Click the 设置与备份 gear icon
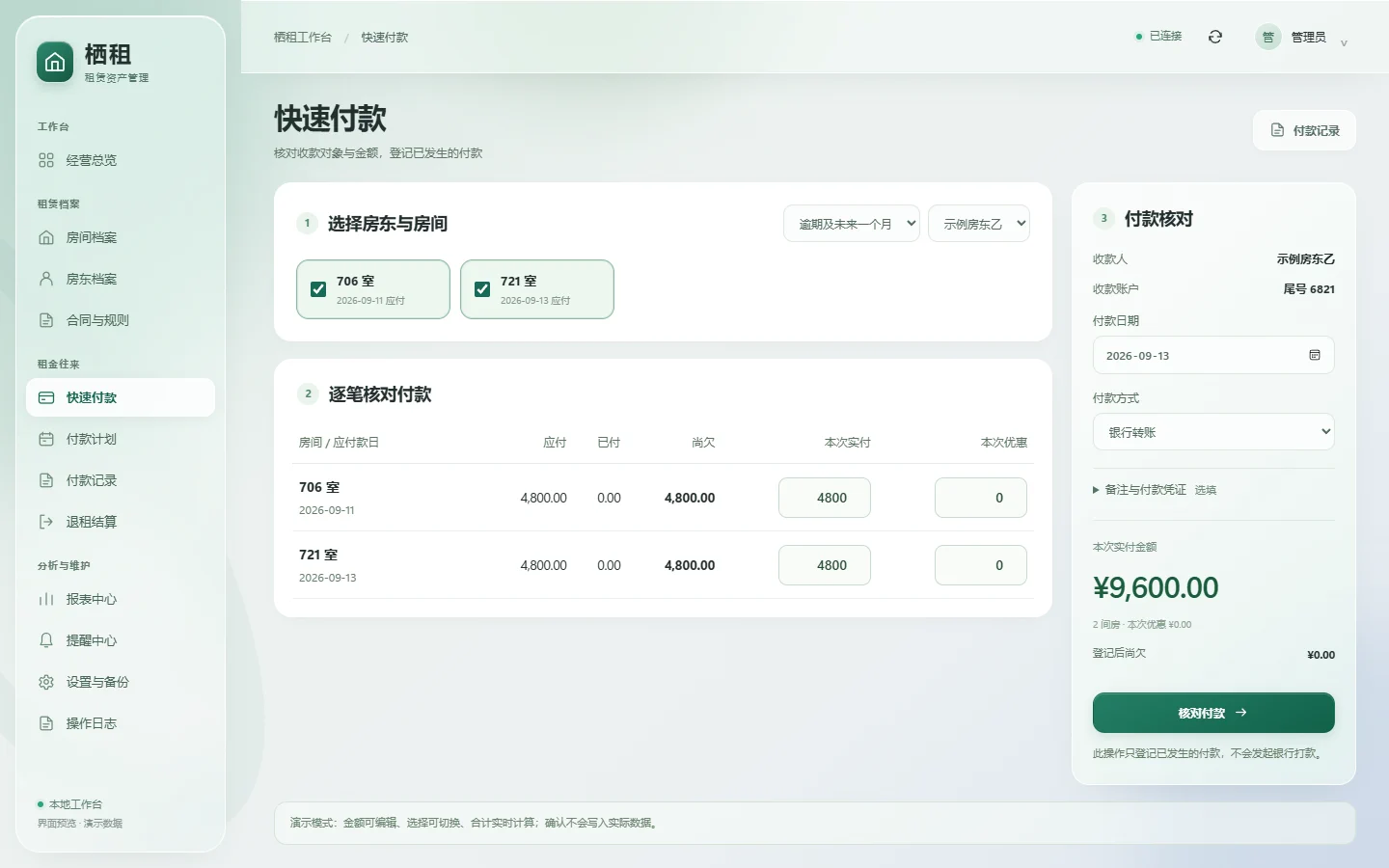 coord(46,682)
